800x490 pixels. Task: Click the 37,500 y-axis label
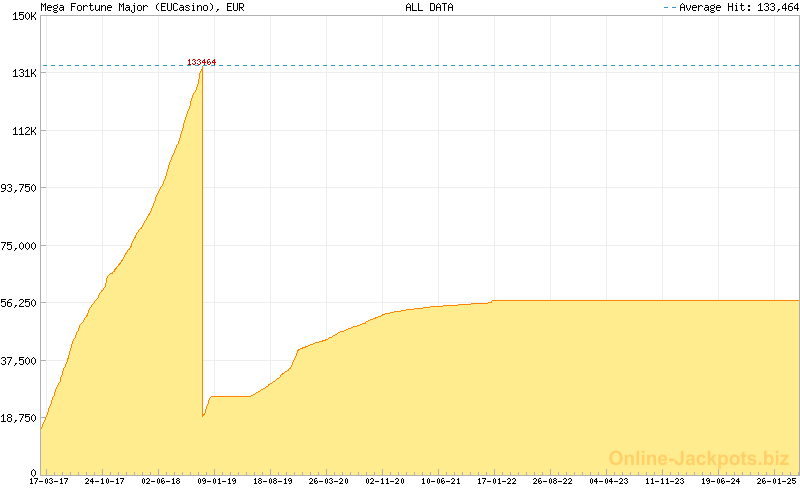click(x=19, y=360)
